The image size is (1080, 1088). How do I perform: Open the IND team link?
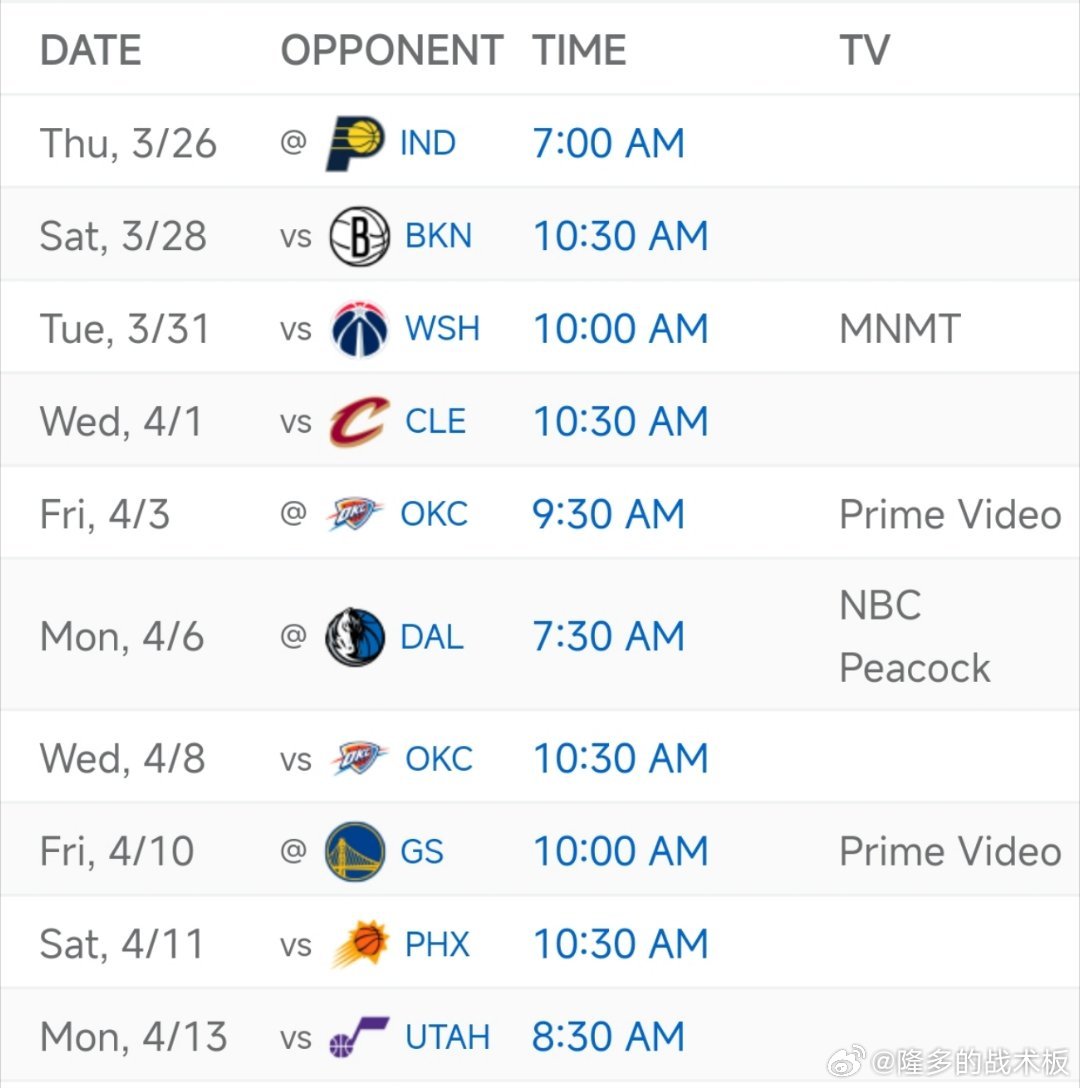point(428,144)
